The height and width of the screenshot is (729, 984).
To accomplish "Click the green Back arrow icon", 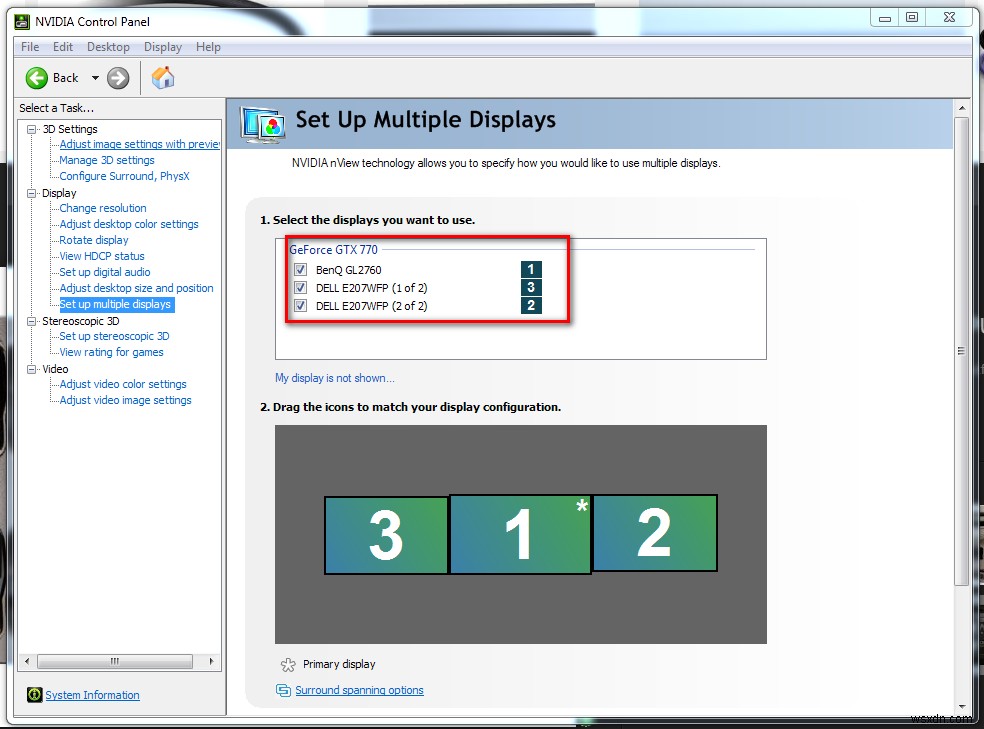I will (36, 78).
